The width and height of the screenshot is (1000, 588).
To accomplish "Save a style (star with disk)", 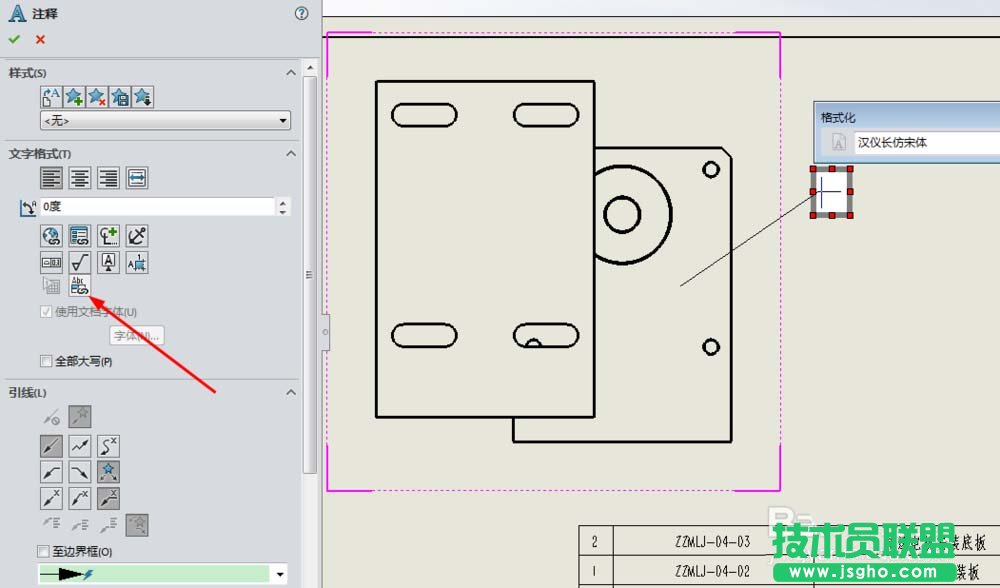I will click(120, 97).
